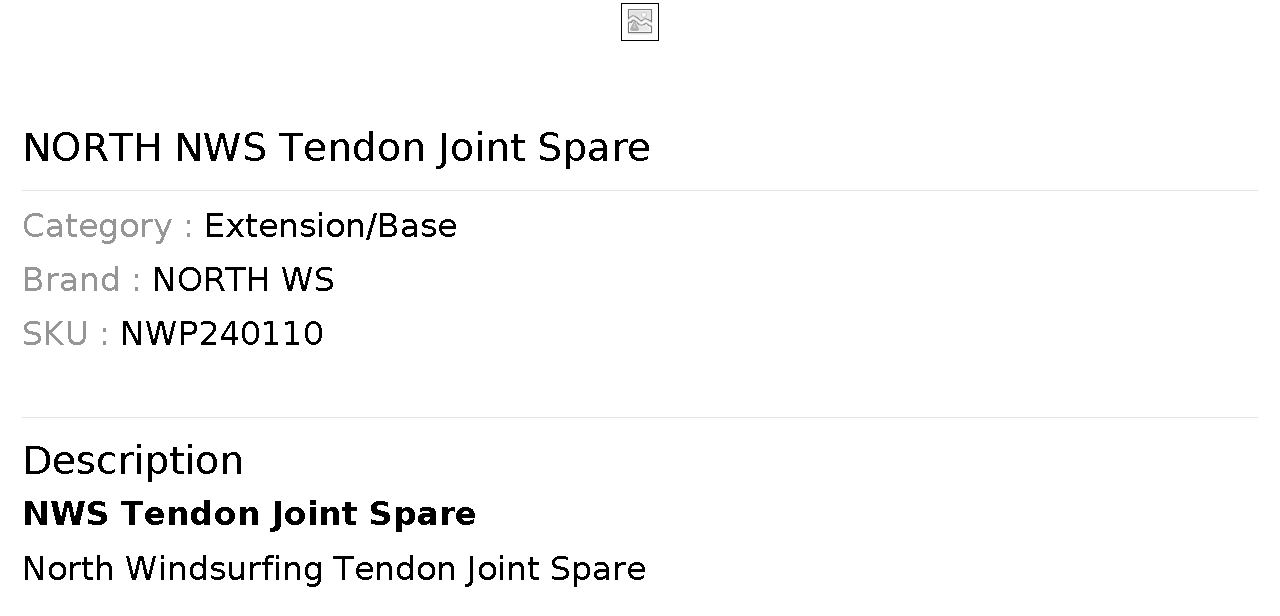This screenshot has width=1280, height=616.
Task: Click the 'Brand :' label
Action: [81, 280]
